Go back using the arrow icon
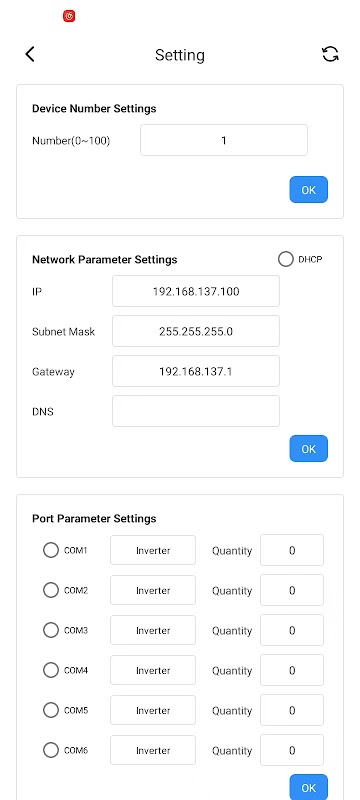360x800 pixels. point(30,54)
